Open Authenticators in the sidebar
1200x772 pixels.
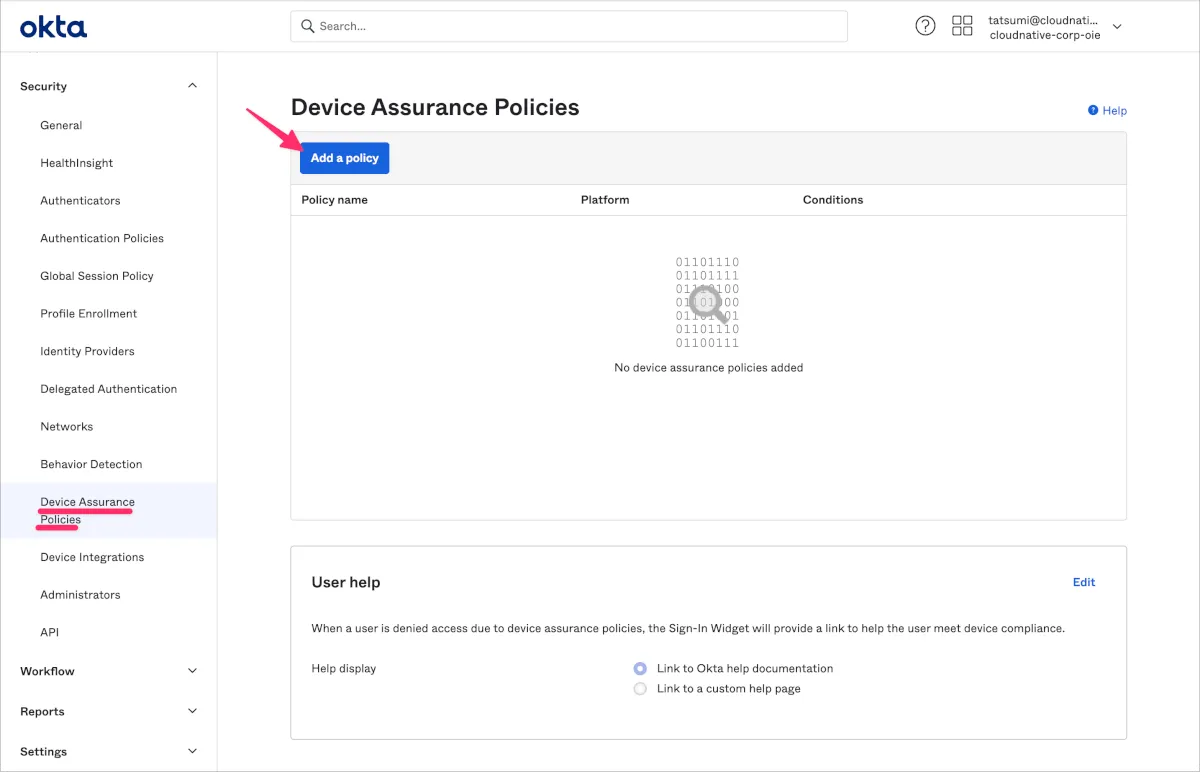pos(80,201)
